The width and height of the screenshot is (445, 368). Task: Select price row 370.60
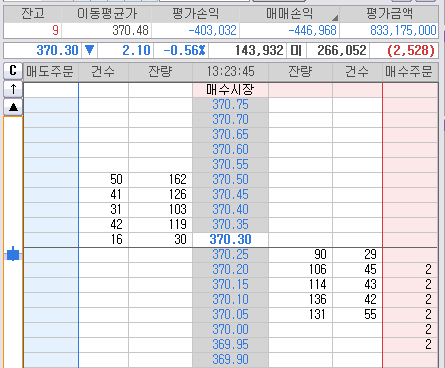[230, 150]
